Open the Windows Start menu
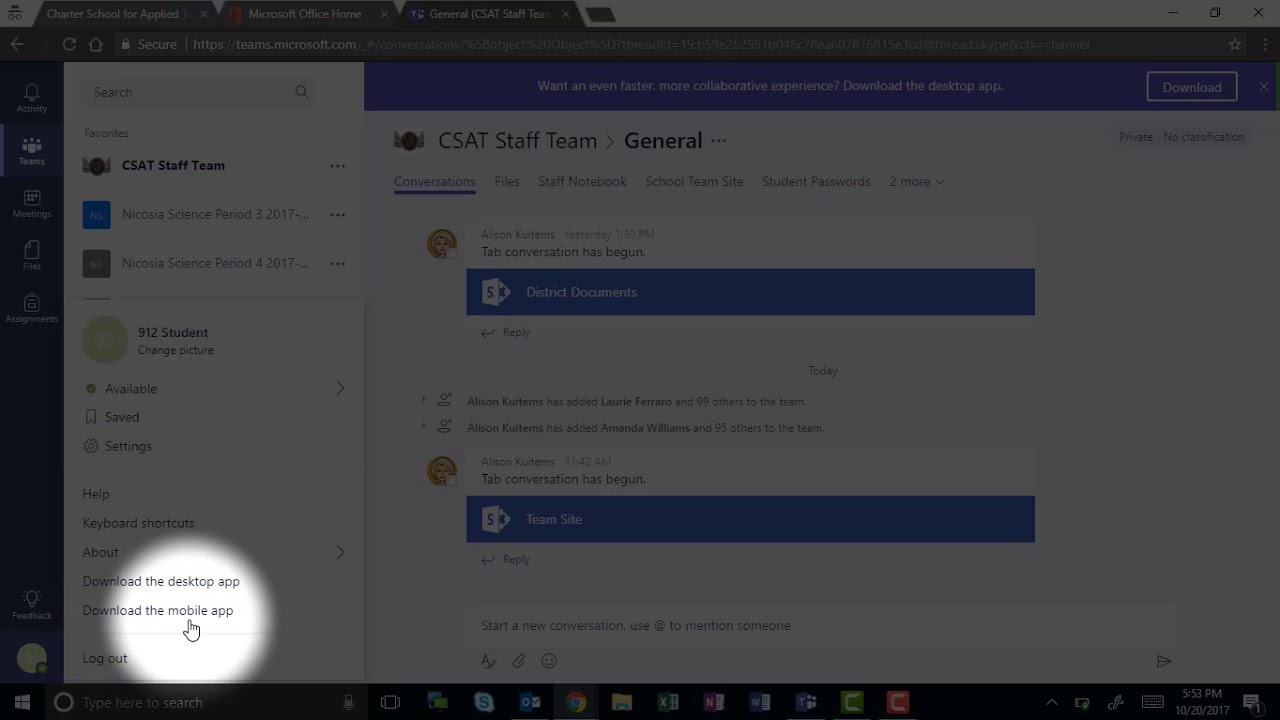 tap(22, 702)
